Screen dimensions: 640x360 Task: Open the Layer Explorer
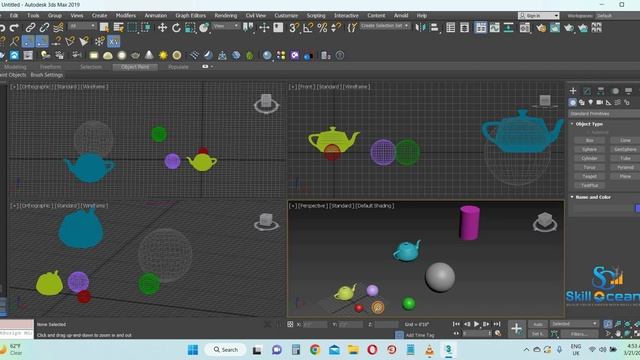(x=464, y=28)
